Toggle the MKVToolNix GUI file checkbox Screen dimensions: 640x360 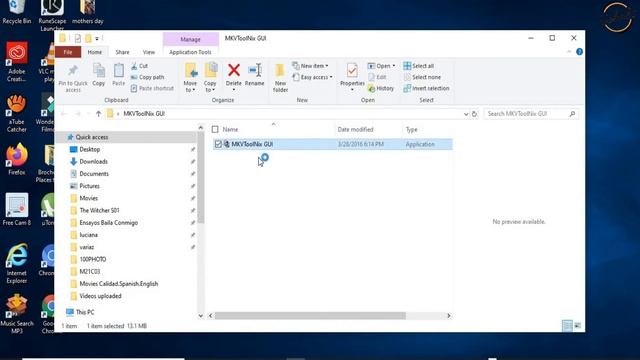[x=218, y=144]
